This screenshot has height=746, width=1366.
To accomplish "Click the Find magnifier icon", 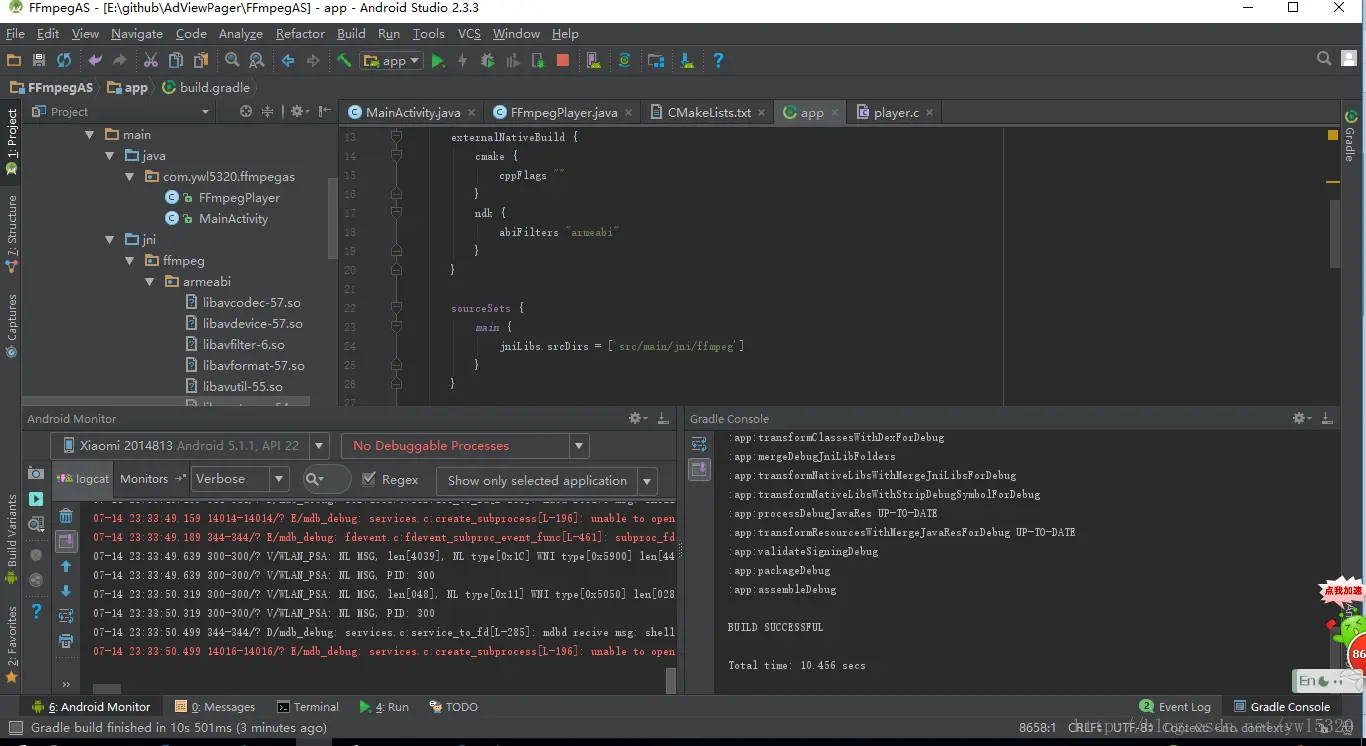I will click(232, 61).
